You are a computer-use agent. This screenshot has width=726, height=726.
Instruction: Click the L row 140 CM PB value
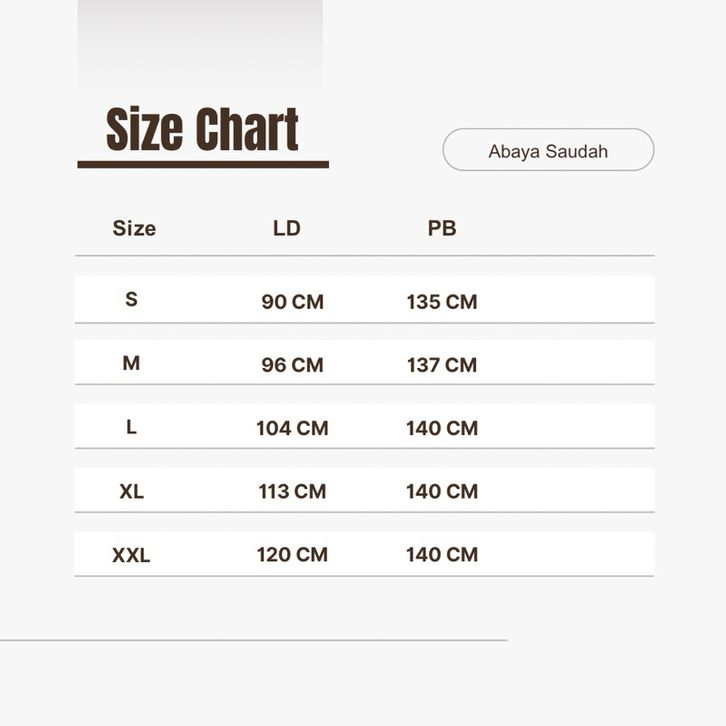pyautogui.click(x=442, y=428)
